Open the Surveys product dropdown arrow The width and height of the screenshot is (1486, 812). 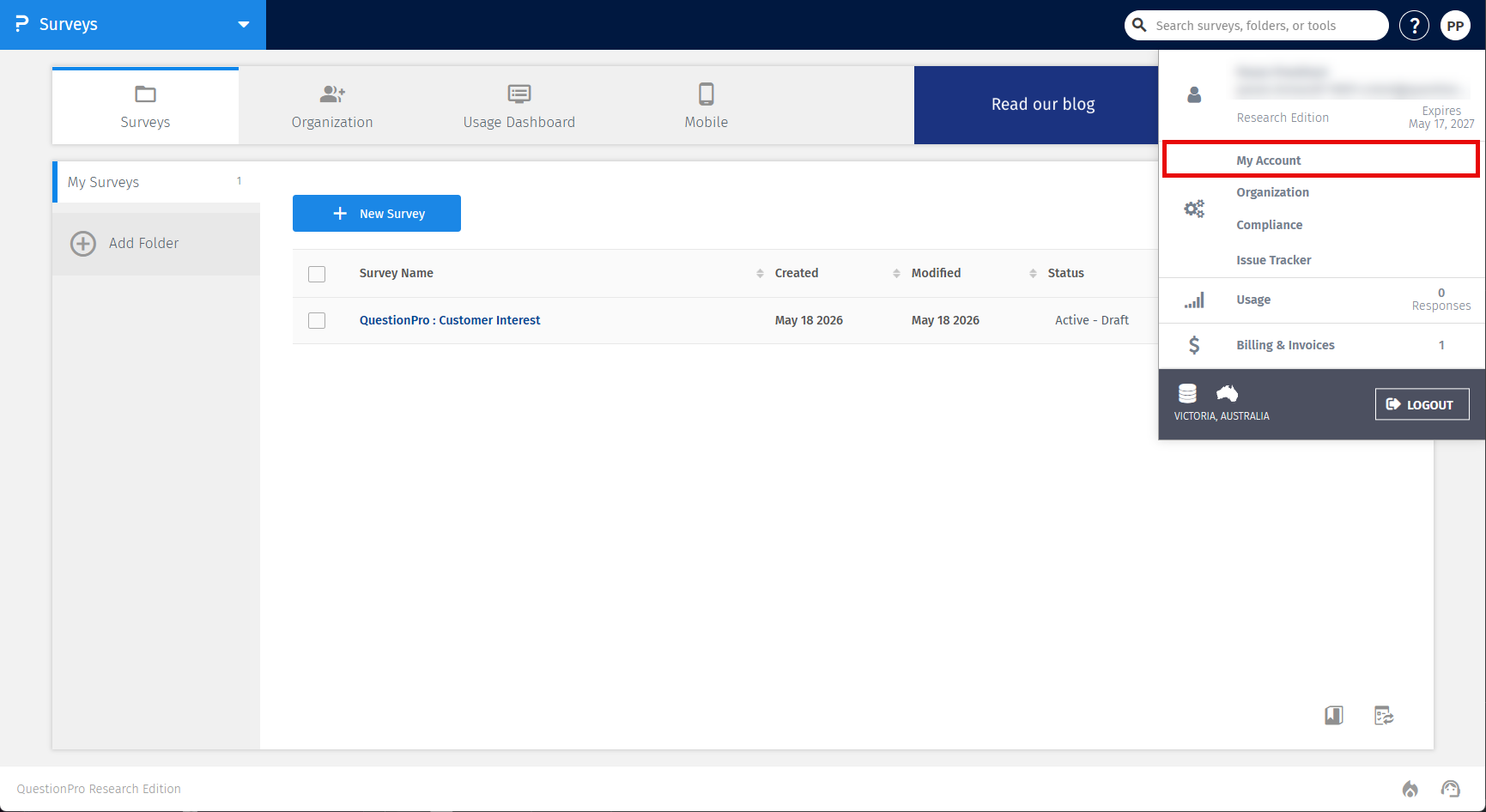244,25
